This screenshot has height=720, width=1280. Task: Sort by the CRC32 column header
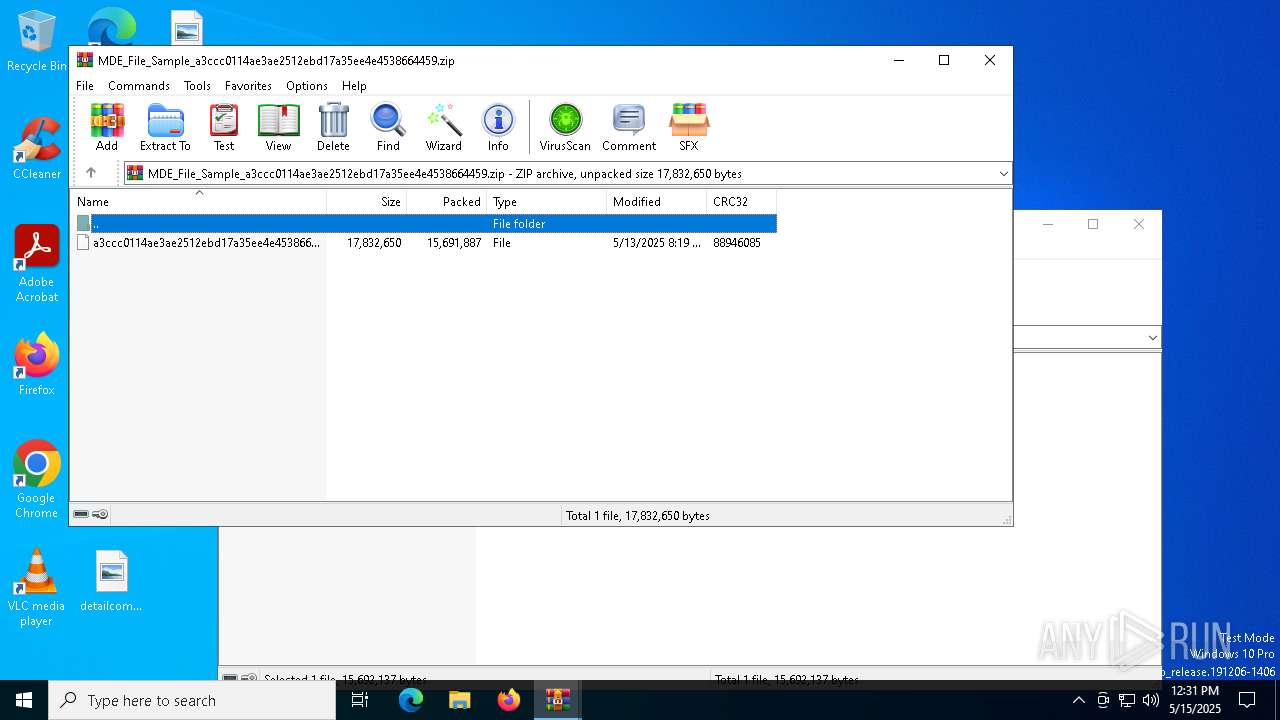(742, 201)
